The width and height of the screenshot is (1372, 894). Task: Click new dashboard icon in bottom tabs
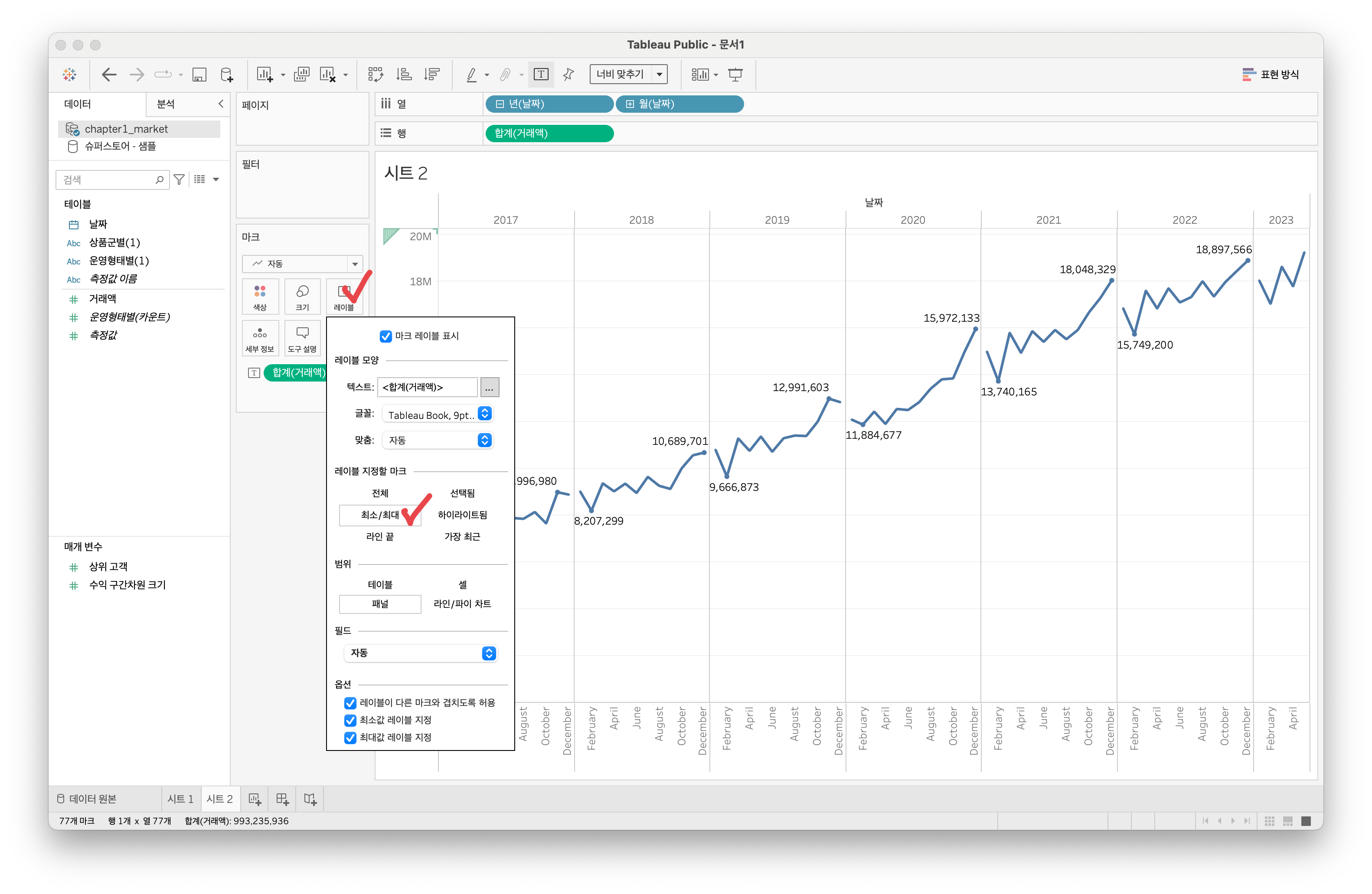(x=282, y=799)
